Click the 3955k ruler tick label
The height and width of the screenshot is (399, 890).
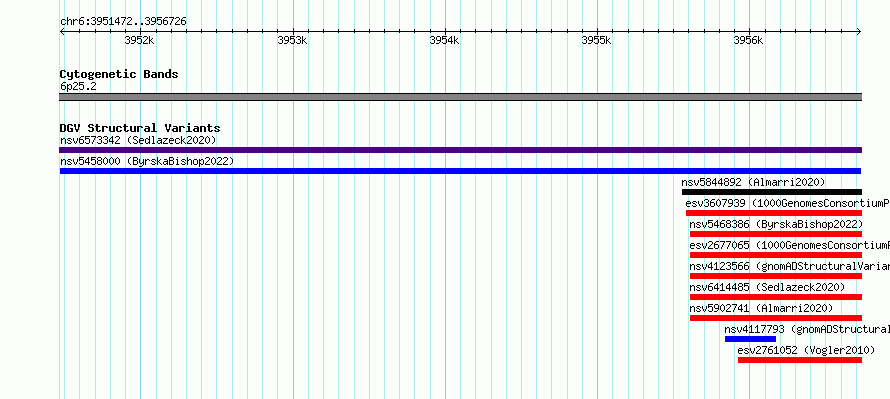[x=596, y=40]
